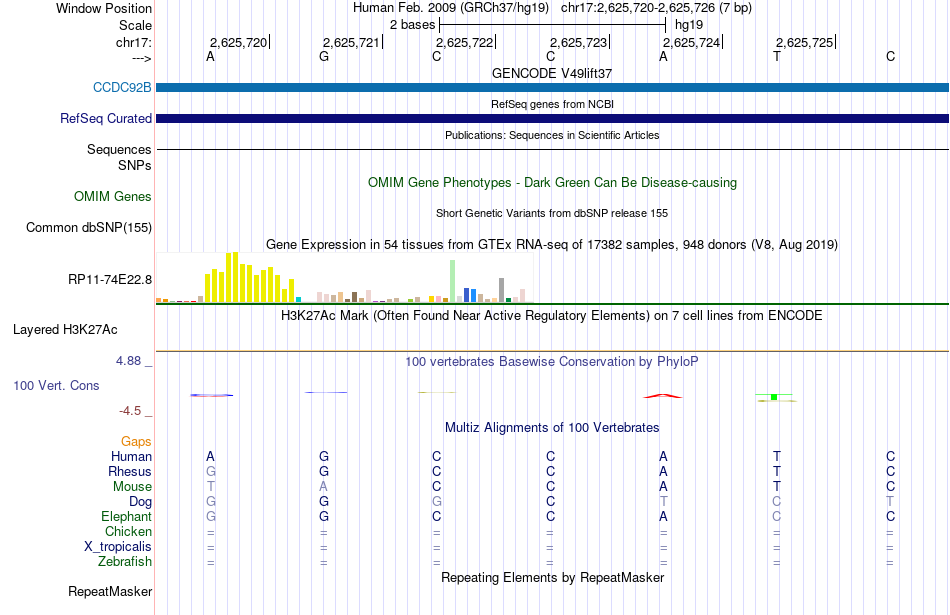Click the green PhyloP conservation marker
The width and height of the screenshot is (950, 615).
coord(774,397)
